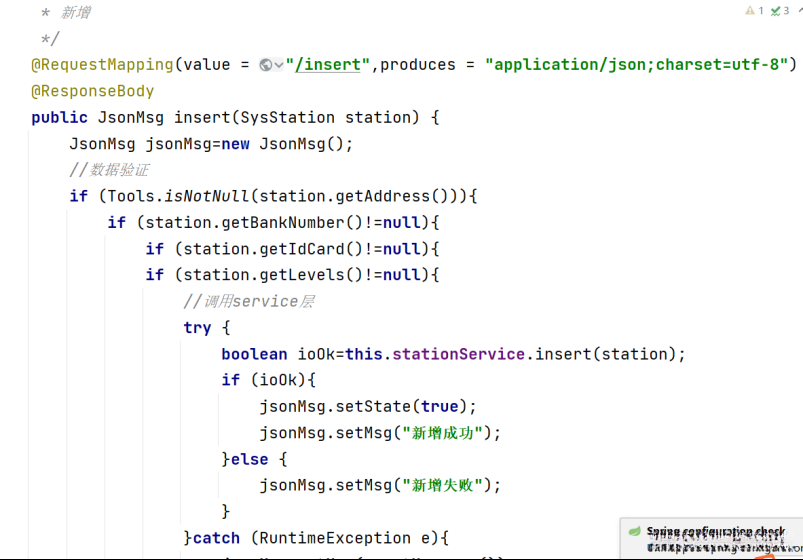803x560 pixels.
Task: Click the warning triangle inspection indicator
Action: click(750, 10)
